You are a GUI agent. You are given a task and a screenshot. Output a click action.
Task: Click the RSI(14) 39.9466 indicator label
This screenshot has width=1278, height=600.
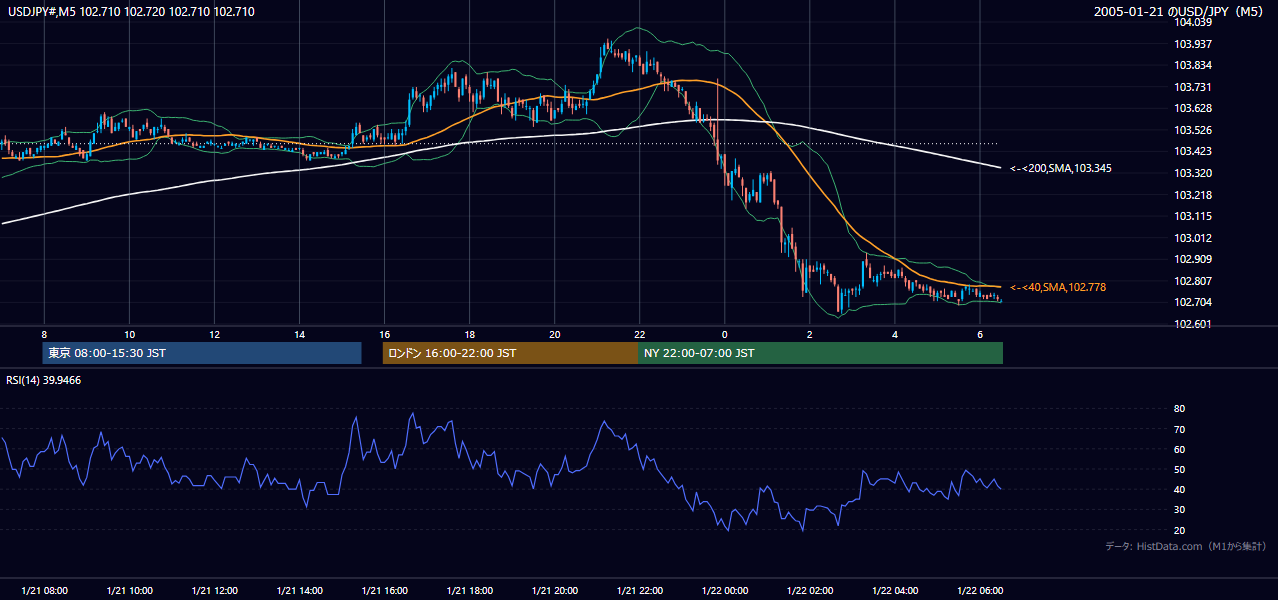pyautogui.click(x=44, y=380)
